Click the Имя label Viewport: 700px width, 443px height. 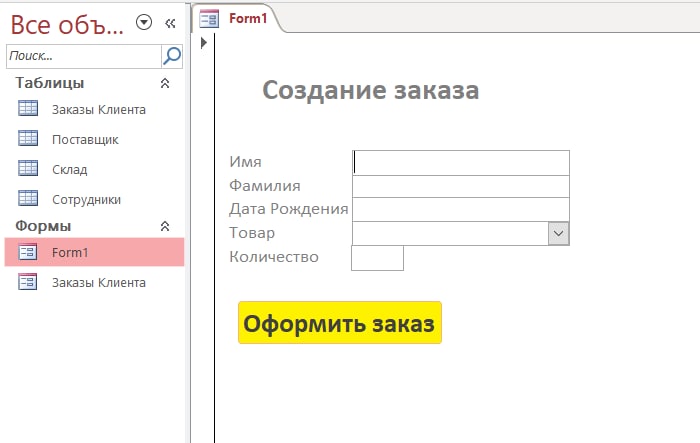246,162
